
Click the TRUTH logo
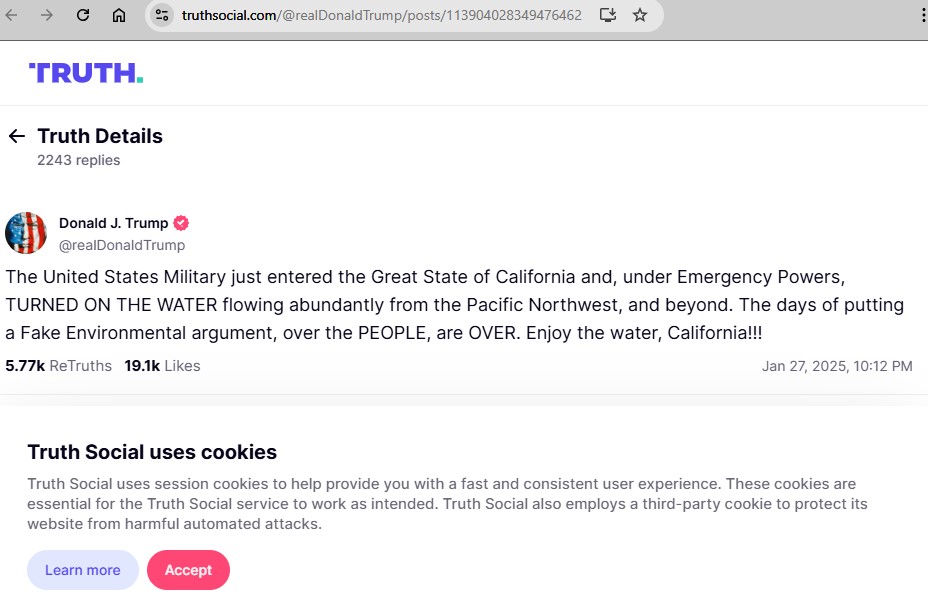pos(86,72)
